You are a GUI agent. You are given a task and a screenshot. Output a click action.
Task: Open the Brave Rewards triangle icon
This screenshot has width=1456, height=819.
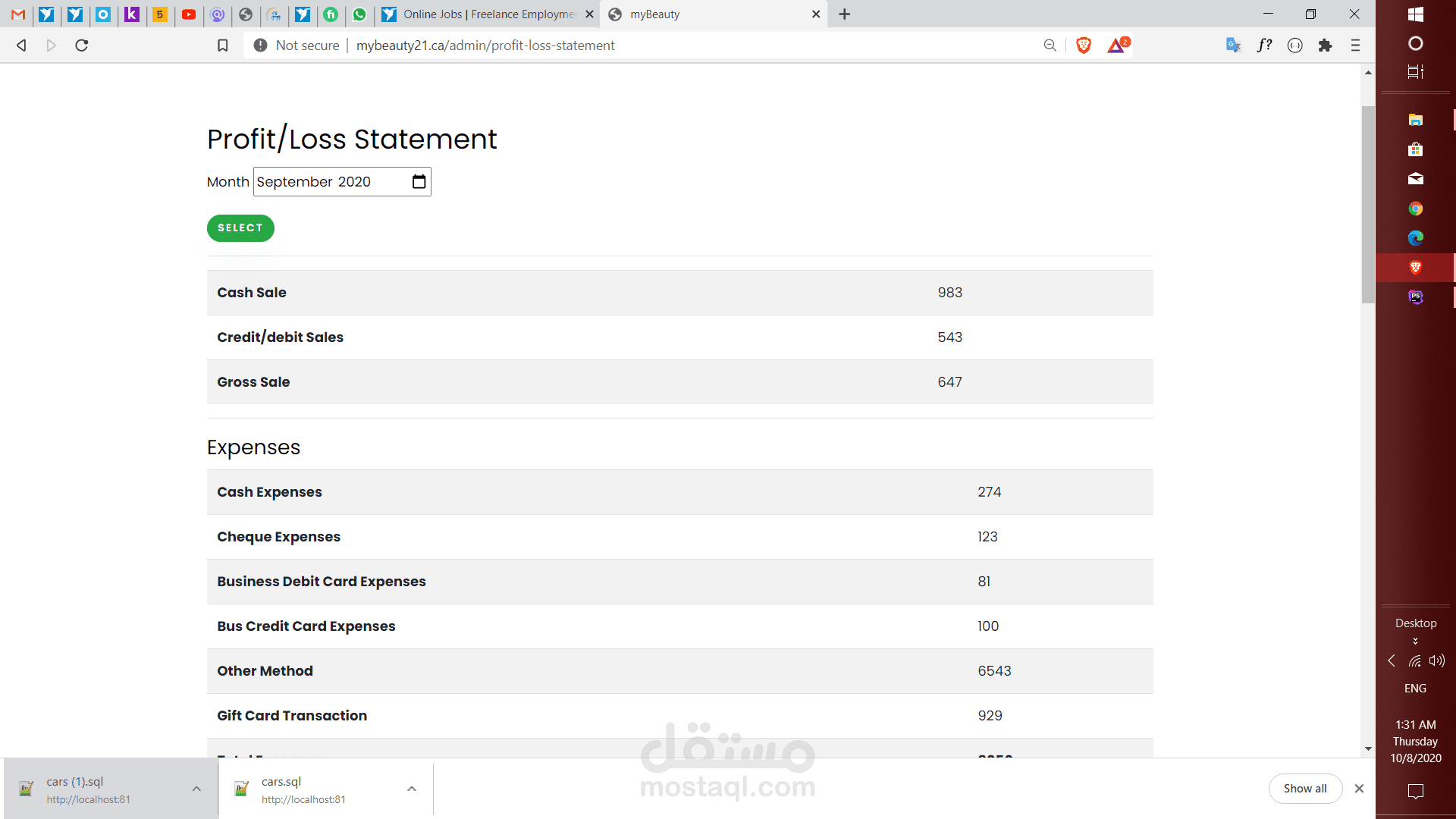[x=1116, y=45]
